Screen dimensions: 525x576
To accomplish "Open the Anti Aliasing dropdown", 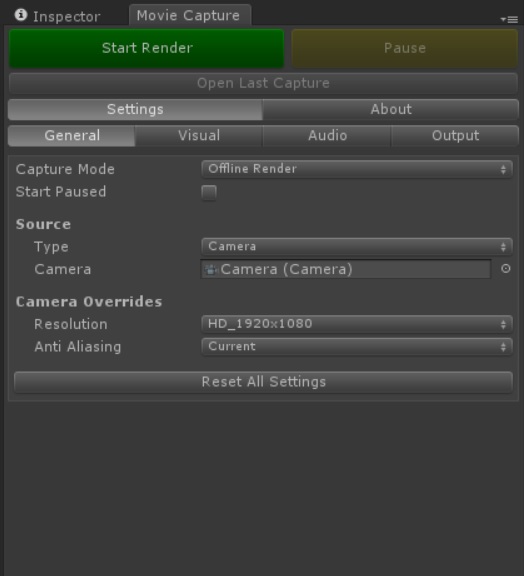I will (x=356, y=346).
